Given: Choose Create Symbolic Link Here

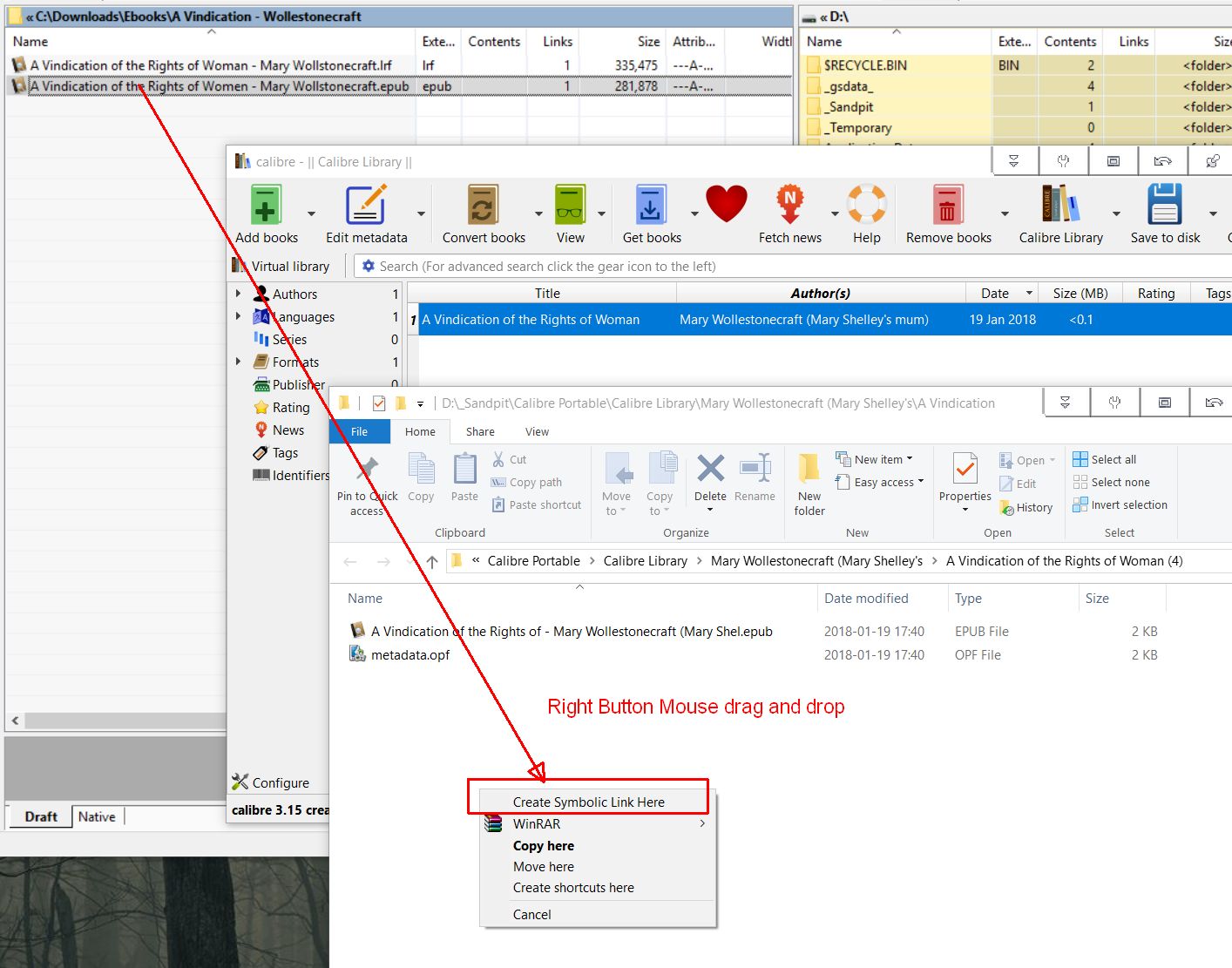Looking at the screenshot, I should 588,802.
